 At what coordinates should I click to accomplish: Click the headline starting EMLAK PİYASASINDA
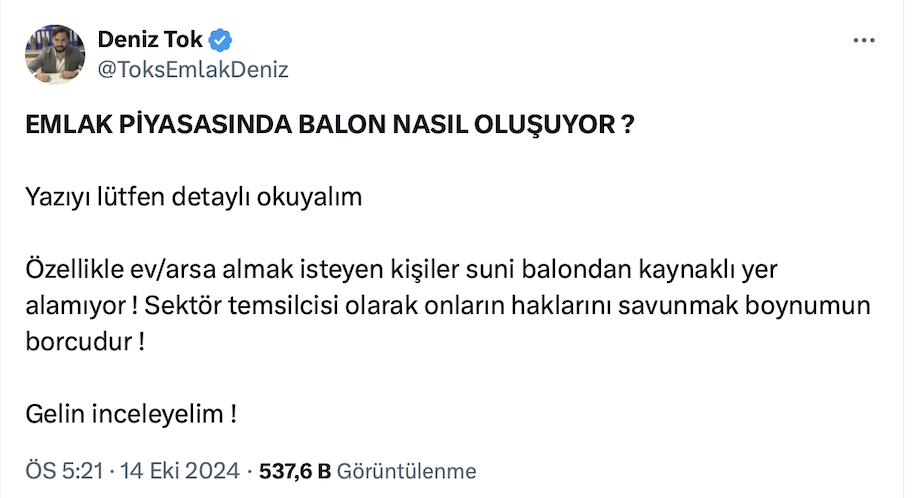pyautogui.click(x=329, y=131)
